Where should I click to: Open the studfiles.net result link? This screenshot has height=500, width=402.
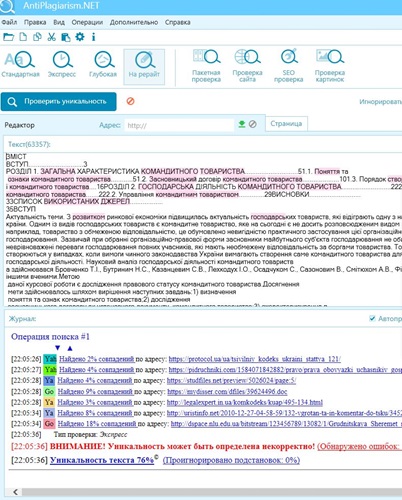tap(231, 380)
